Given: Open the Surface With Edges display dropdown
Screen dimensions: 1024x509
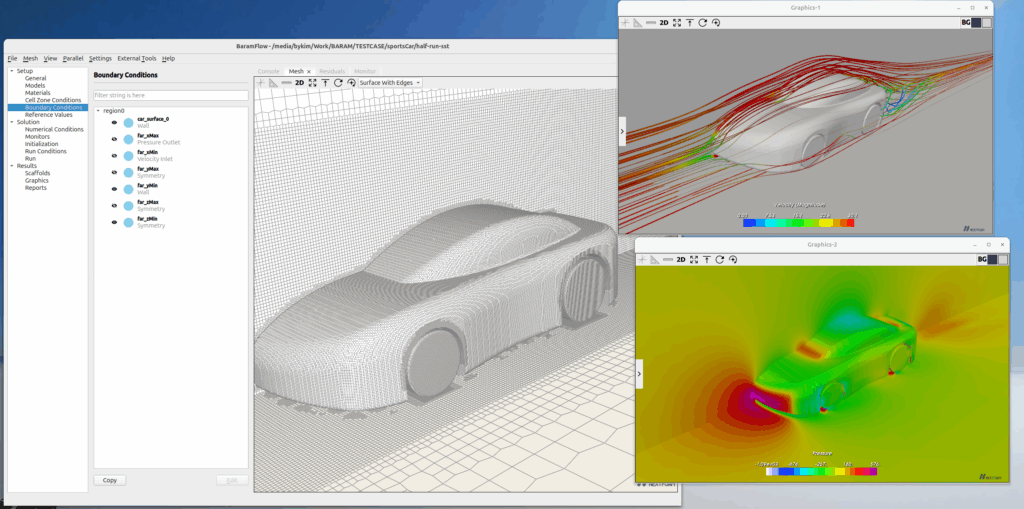Looking at the screenshot, I should pyautogui.click(x=390, y=83).
